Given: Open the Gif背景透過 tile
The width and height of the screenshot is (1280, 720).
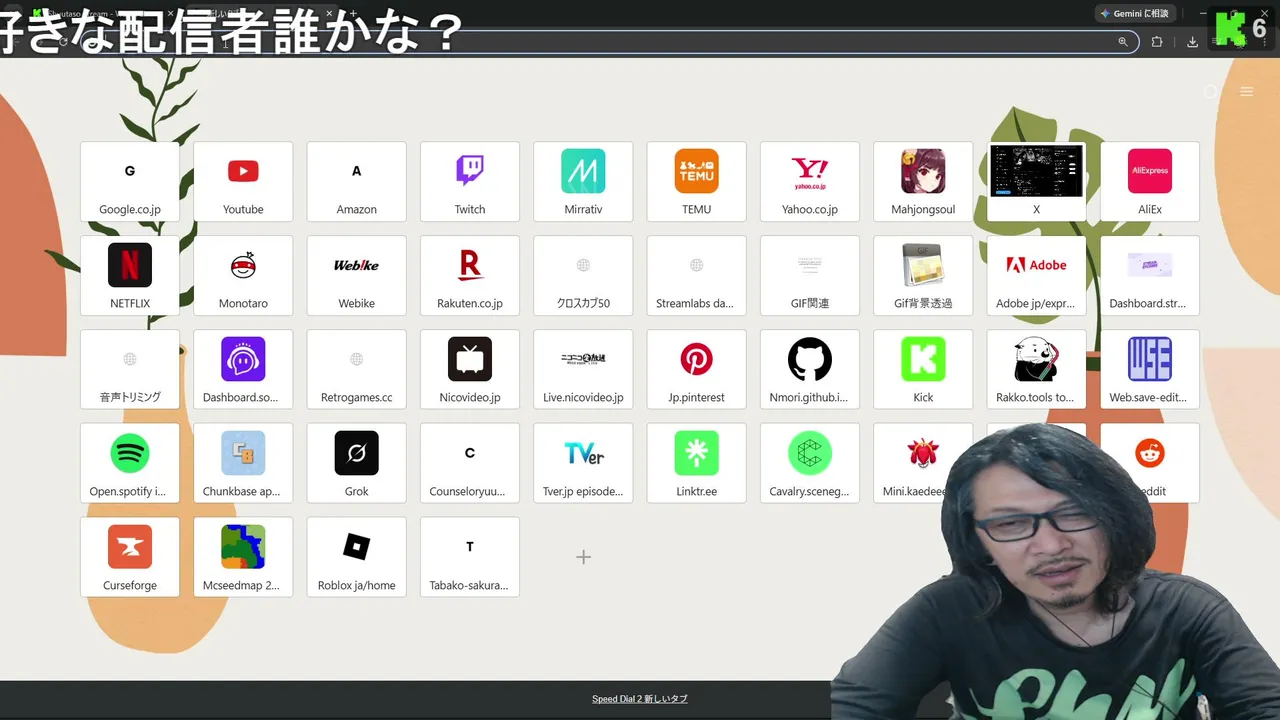Looking at the screenshot, I should pyautogui.click(x=923, y=276).
